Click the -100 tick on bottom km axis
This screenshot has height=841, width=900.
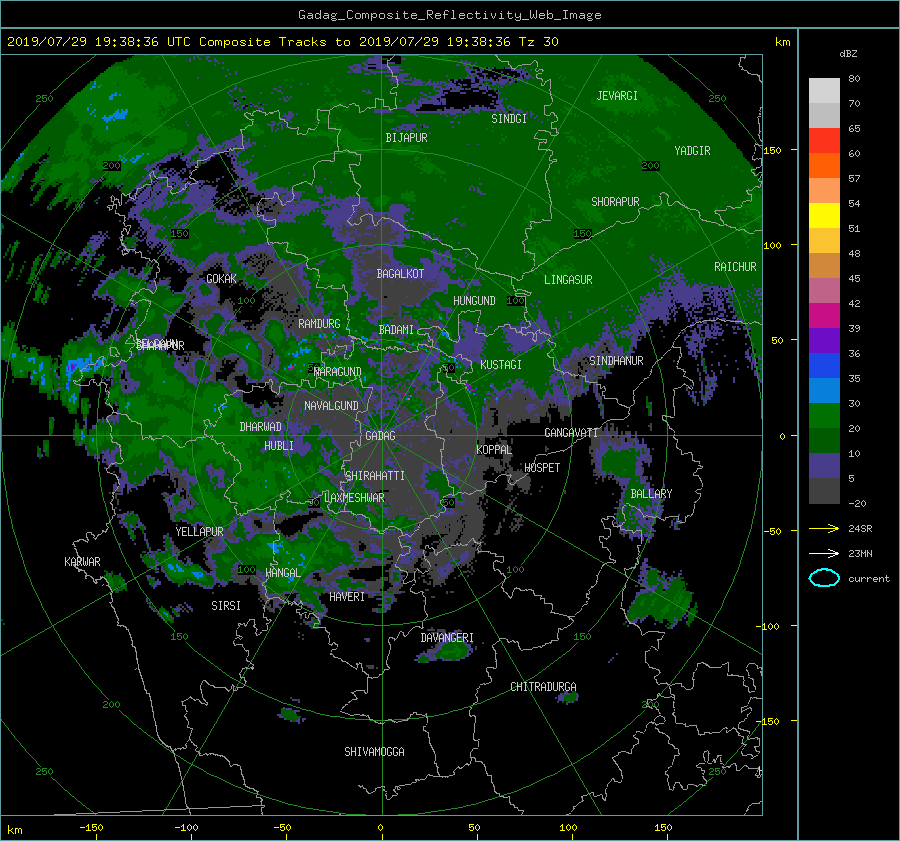coord(186,828)
